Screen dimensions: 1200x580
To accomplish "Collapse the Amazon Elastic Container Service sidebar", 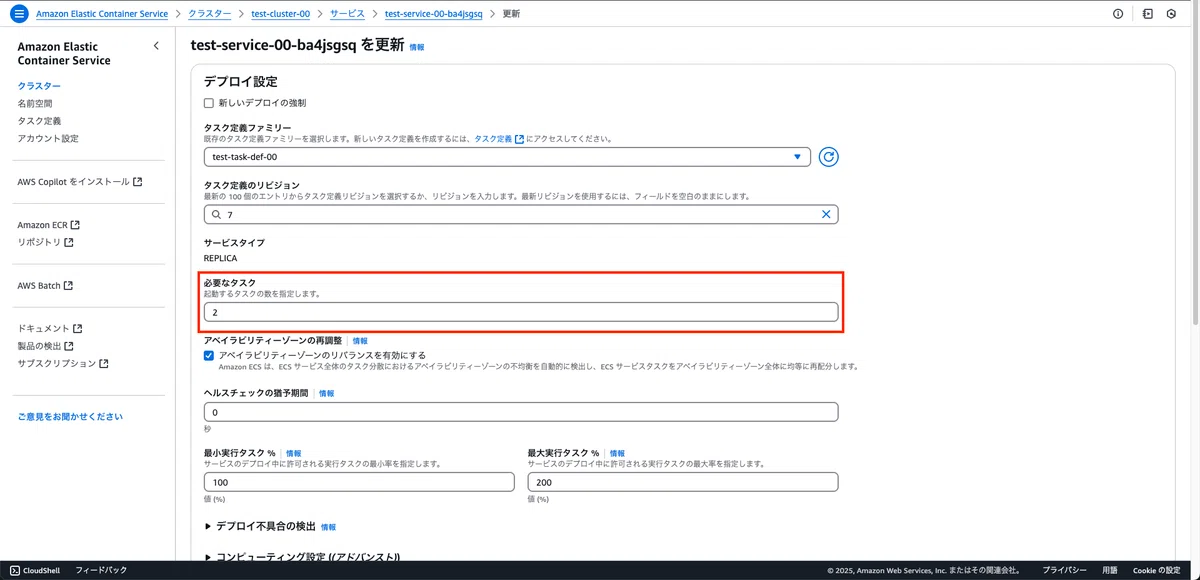I will click(156, 46).
